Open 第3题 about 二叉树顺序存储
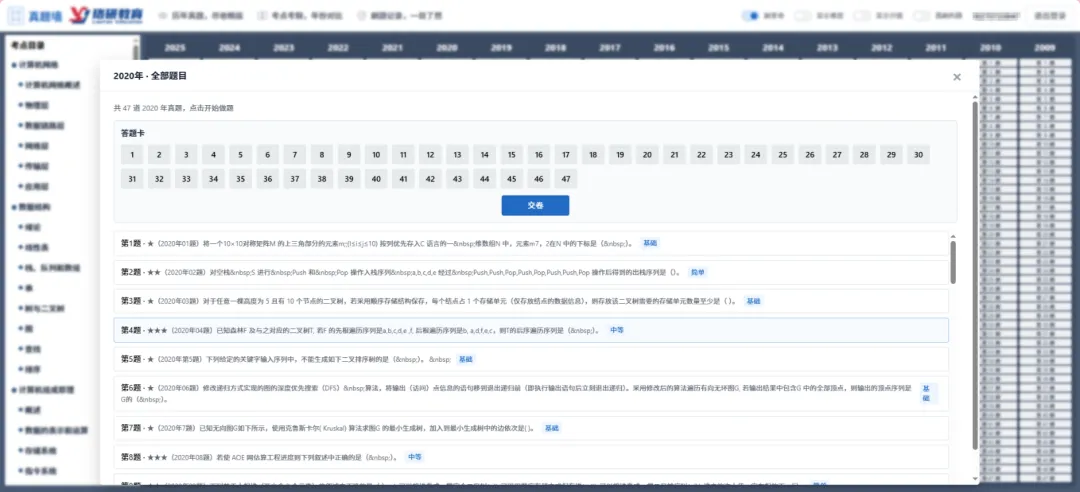 531,301
